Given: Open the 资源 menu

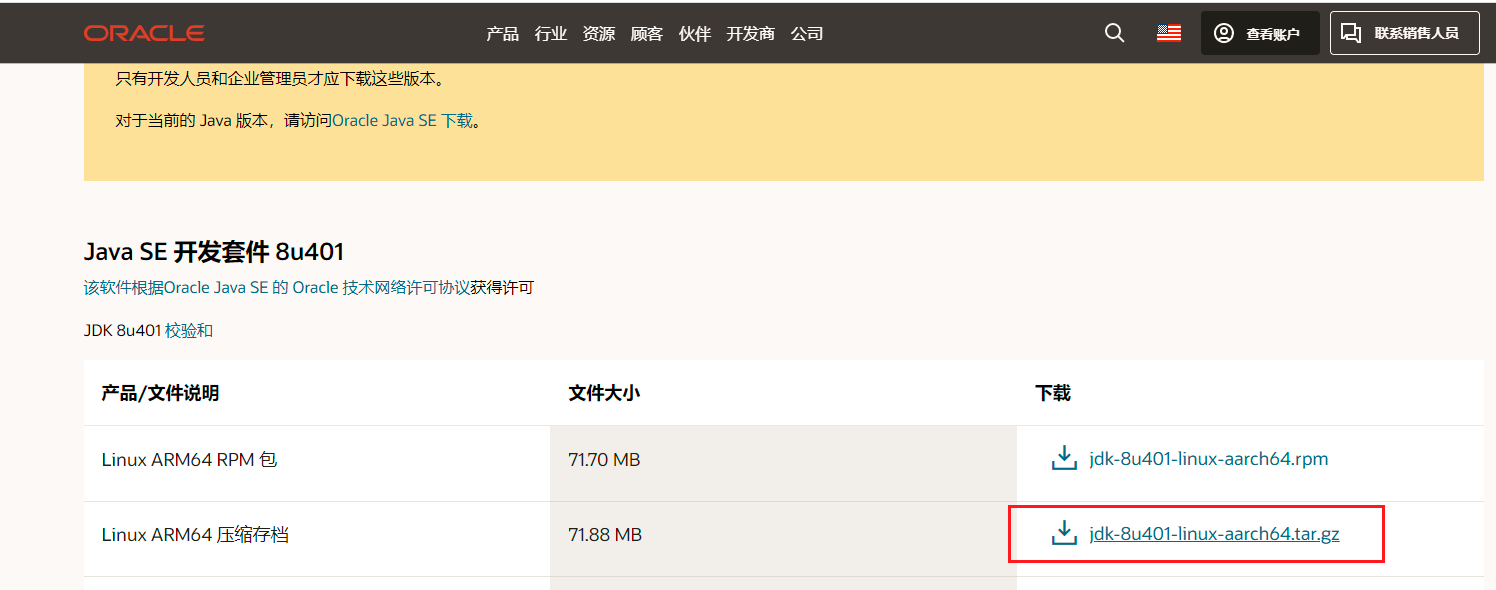Looking at the screenshot, I should (x=599, y=34).
